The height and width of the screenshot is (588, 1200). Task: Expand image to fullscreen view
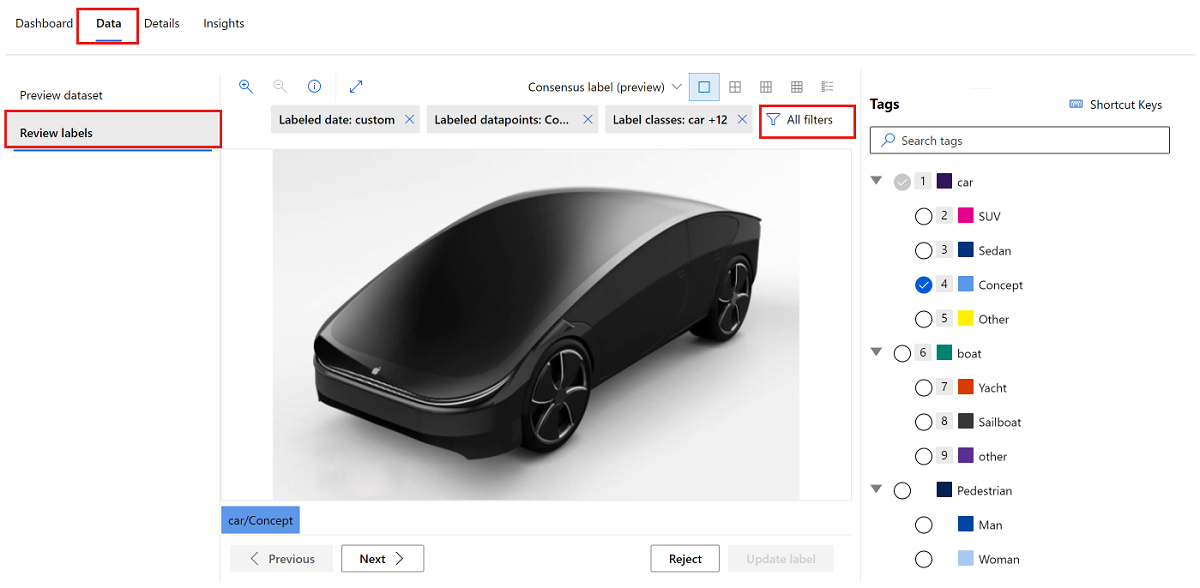point(356,86)
